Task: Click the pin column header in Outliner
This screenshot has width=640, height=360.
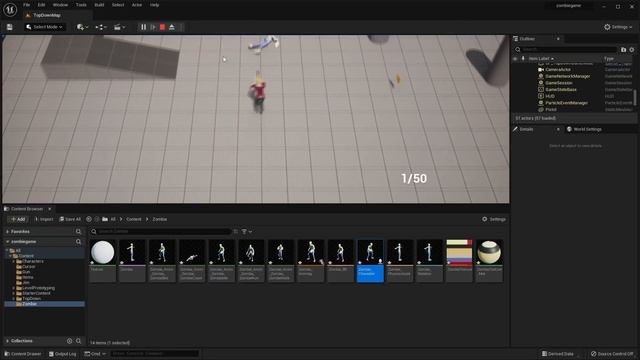Action: [523, 59]
